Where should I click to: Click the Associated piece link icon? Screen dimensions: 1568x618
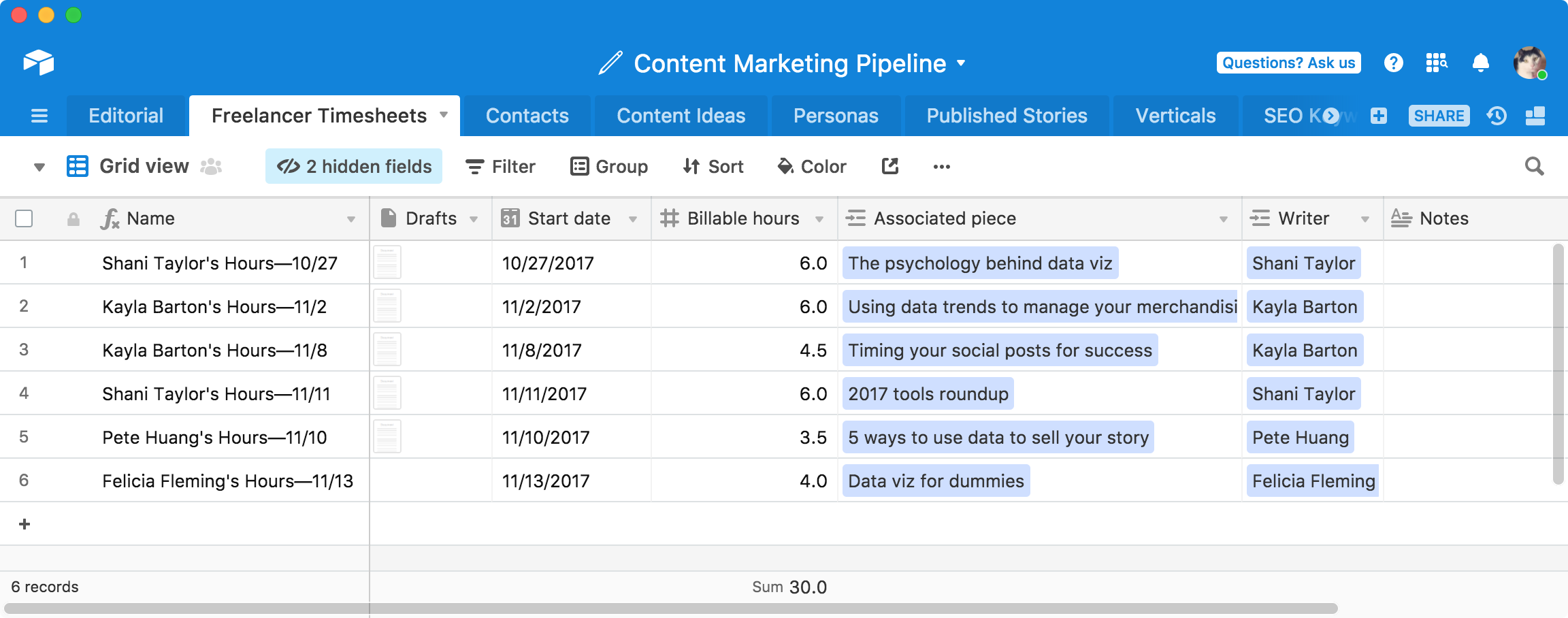pos(855,218)
